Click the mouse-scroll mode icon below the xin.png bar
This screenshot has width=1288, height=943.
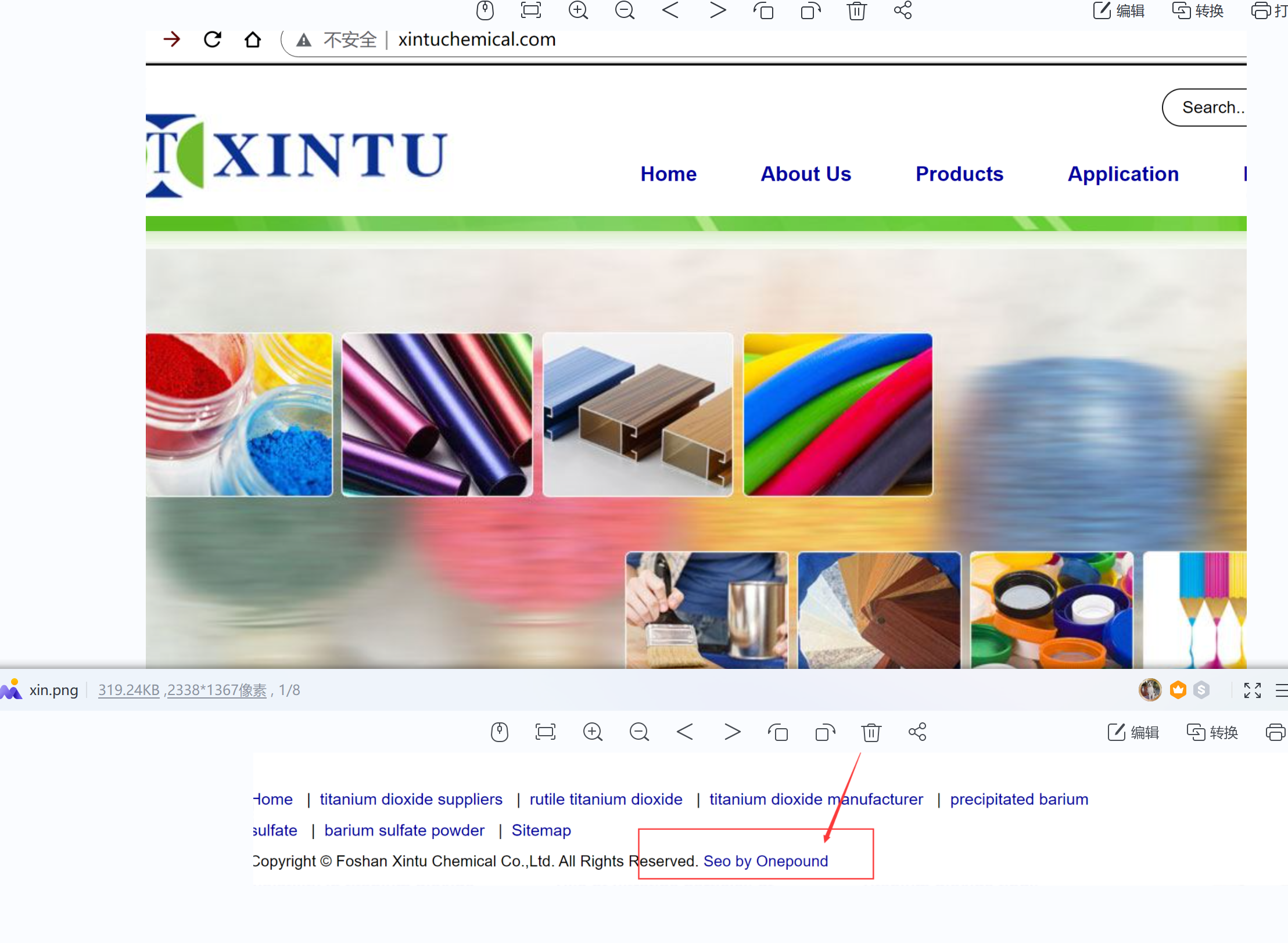pos(500,732)
